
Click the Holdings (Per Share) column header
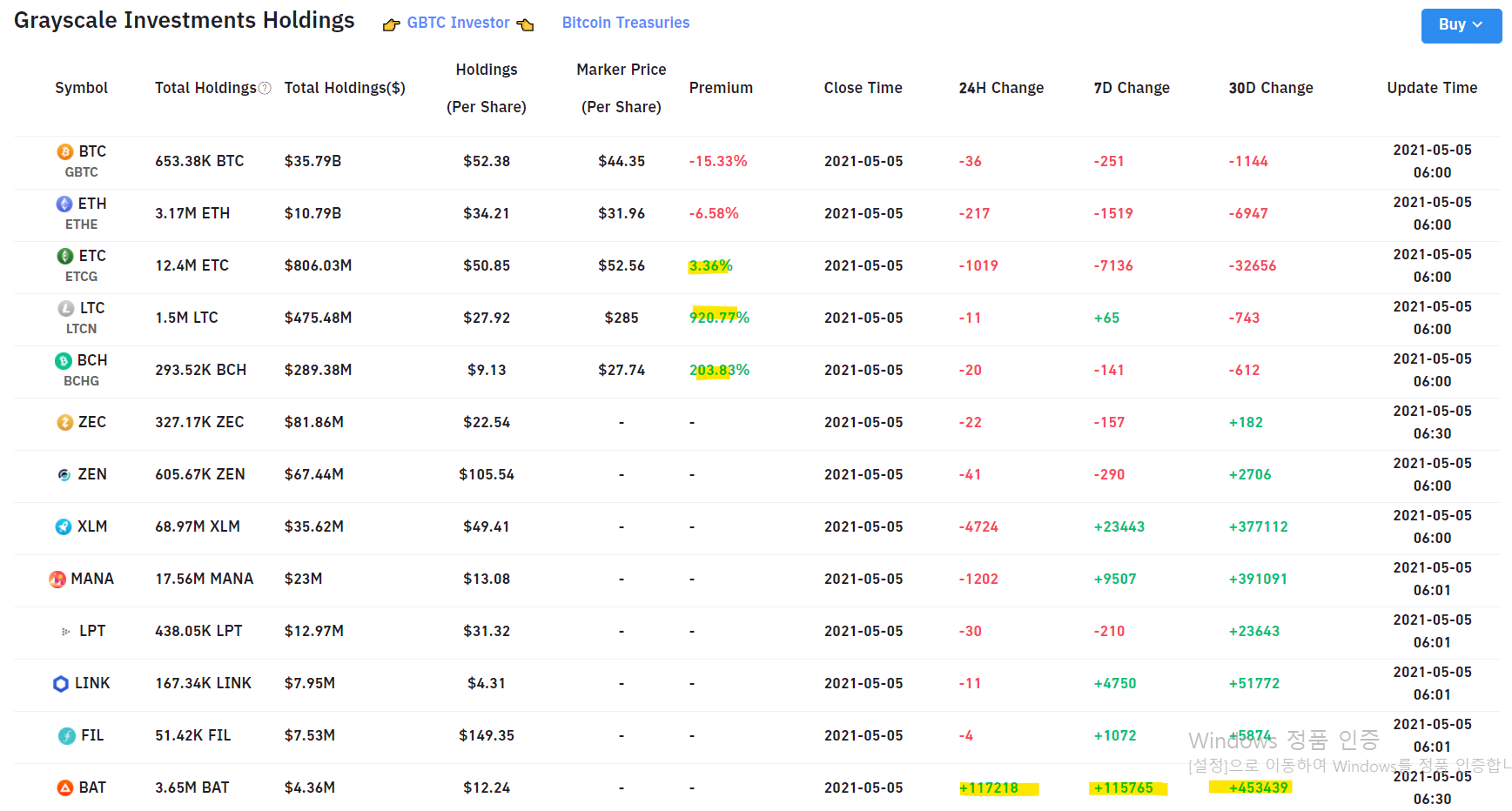(487, 88)
